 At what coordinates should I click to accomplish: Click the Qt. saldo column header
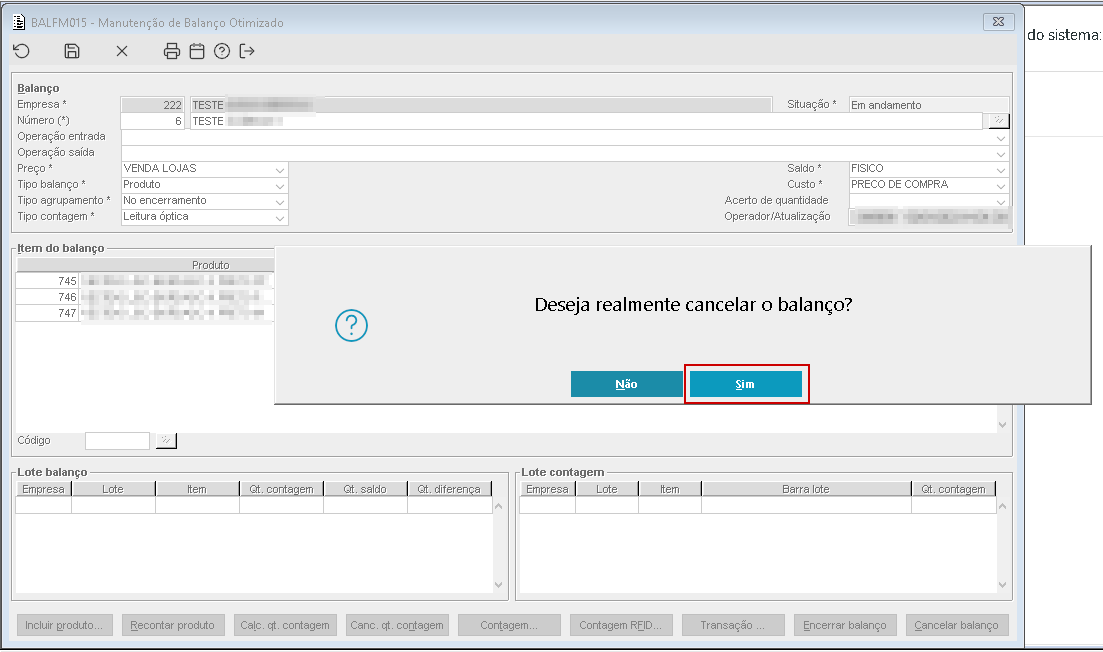[x=365, y=489]
